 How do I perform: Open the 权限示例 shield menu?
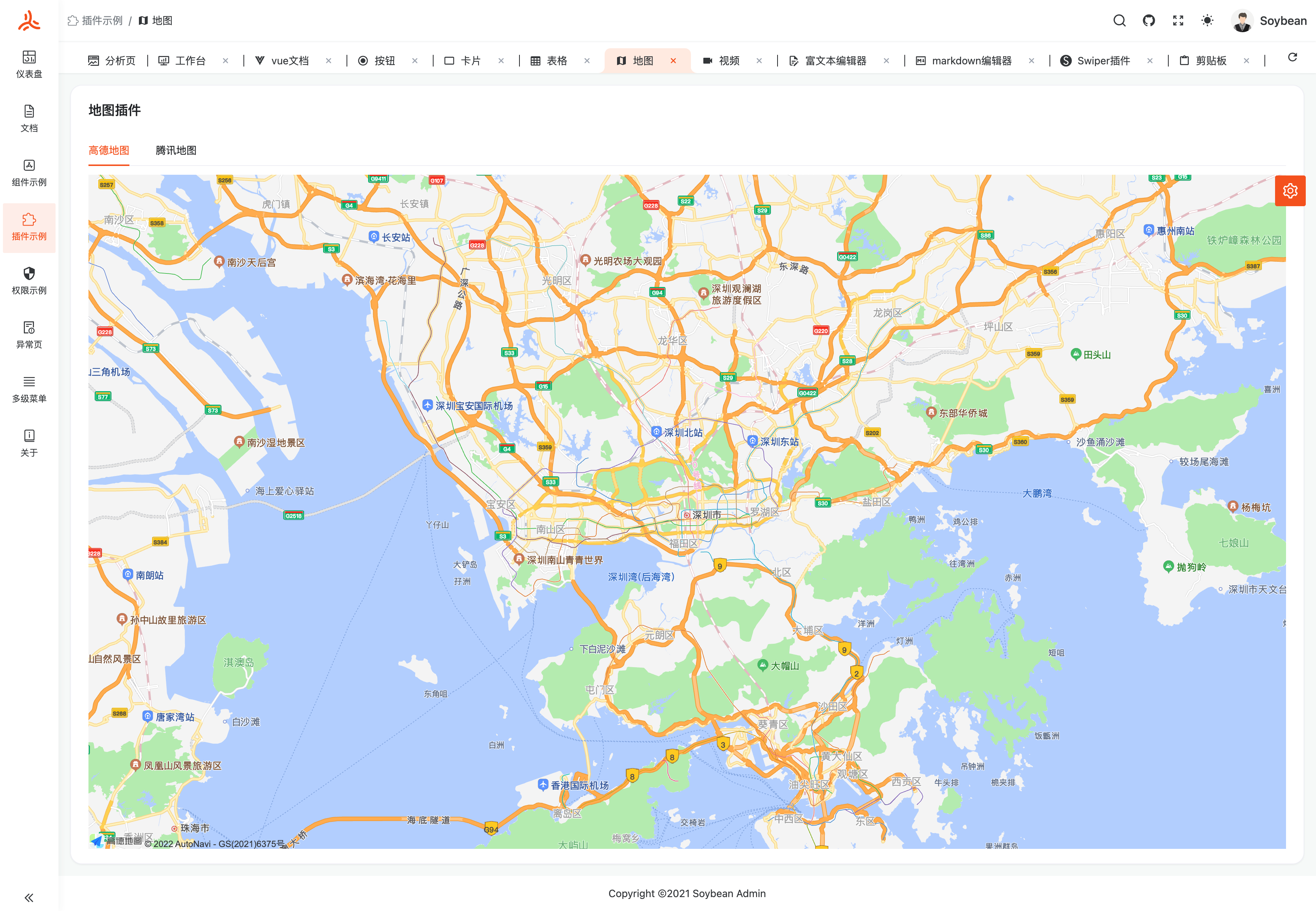click(x=29, y=280)
